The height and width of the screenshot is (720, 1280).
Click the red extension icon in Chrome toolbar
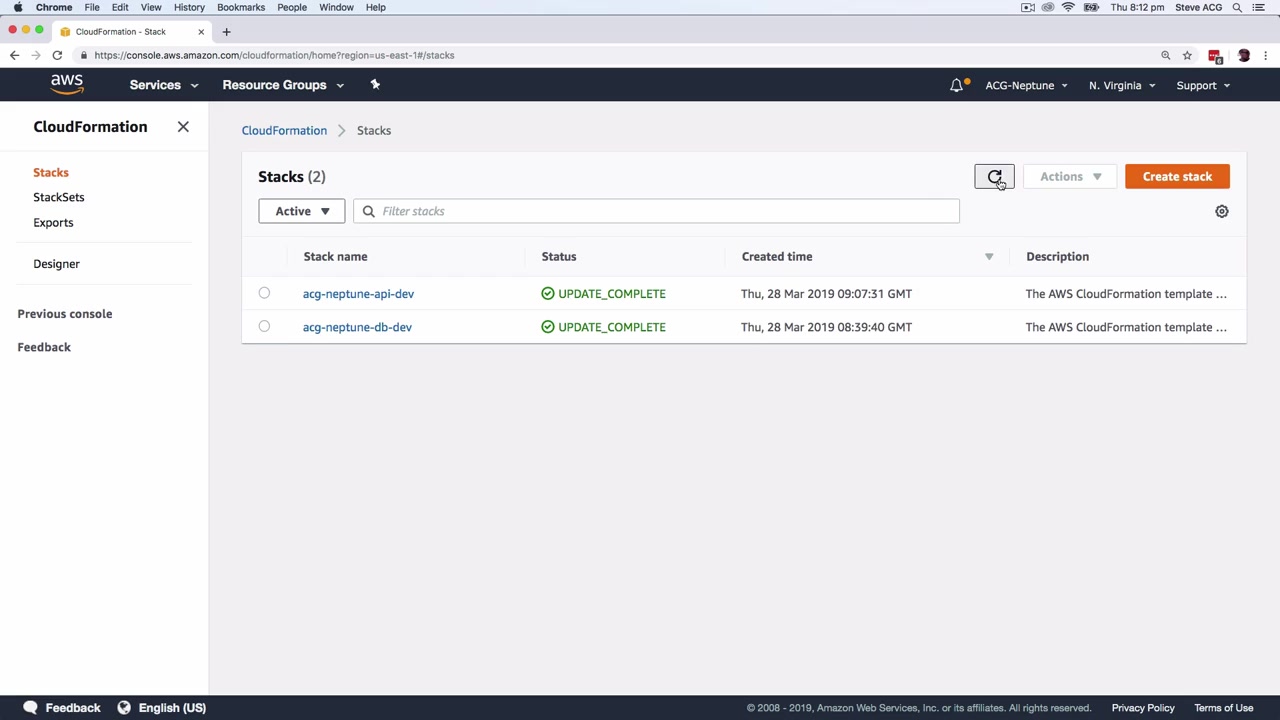1215,55
